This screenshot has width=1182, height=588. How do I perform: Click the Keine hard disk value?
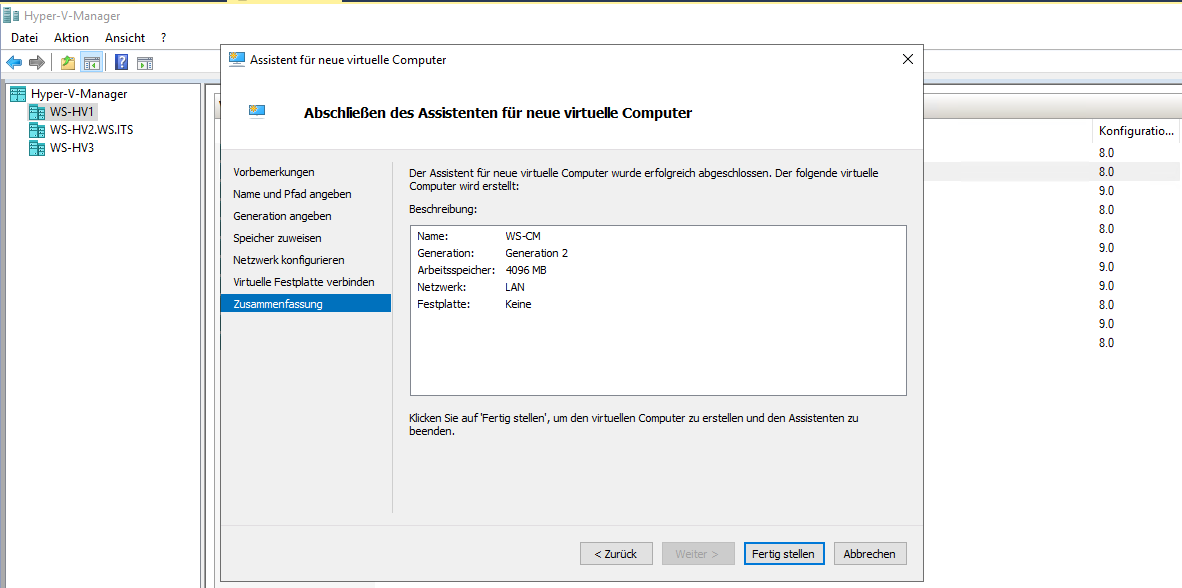[x=519, y=305]
